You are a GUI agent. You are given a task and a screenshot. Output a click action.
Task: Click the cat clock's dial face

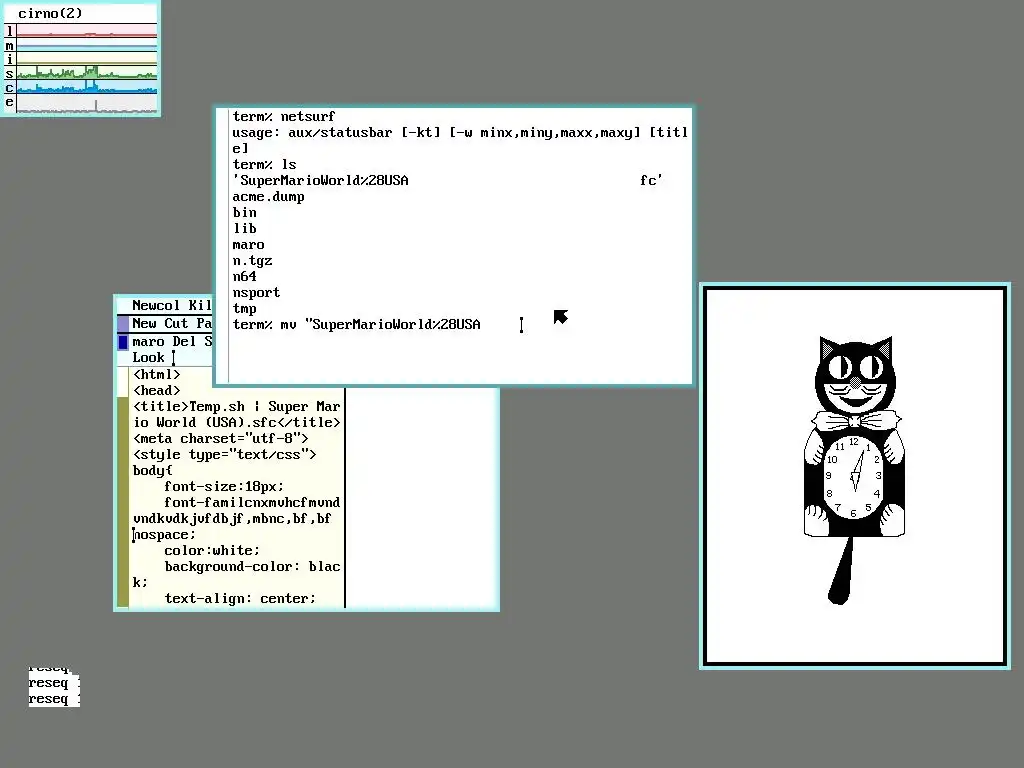[854, 477]
